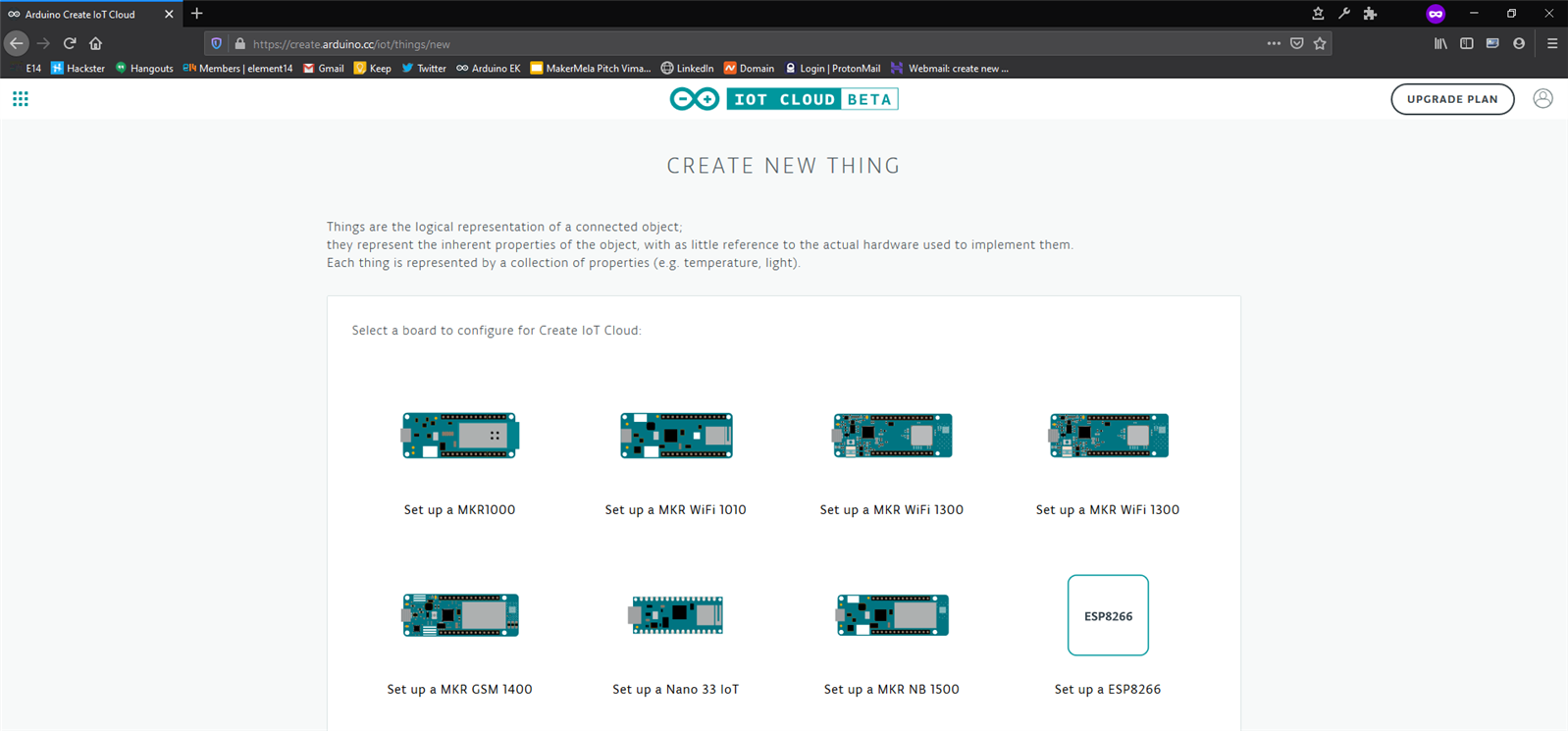1568x731 pixels.
Task: Open the Arduino Create apps grid menu
Action: click(x=21, y=99)
